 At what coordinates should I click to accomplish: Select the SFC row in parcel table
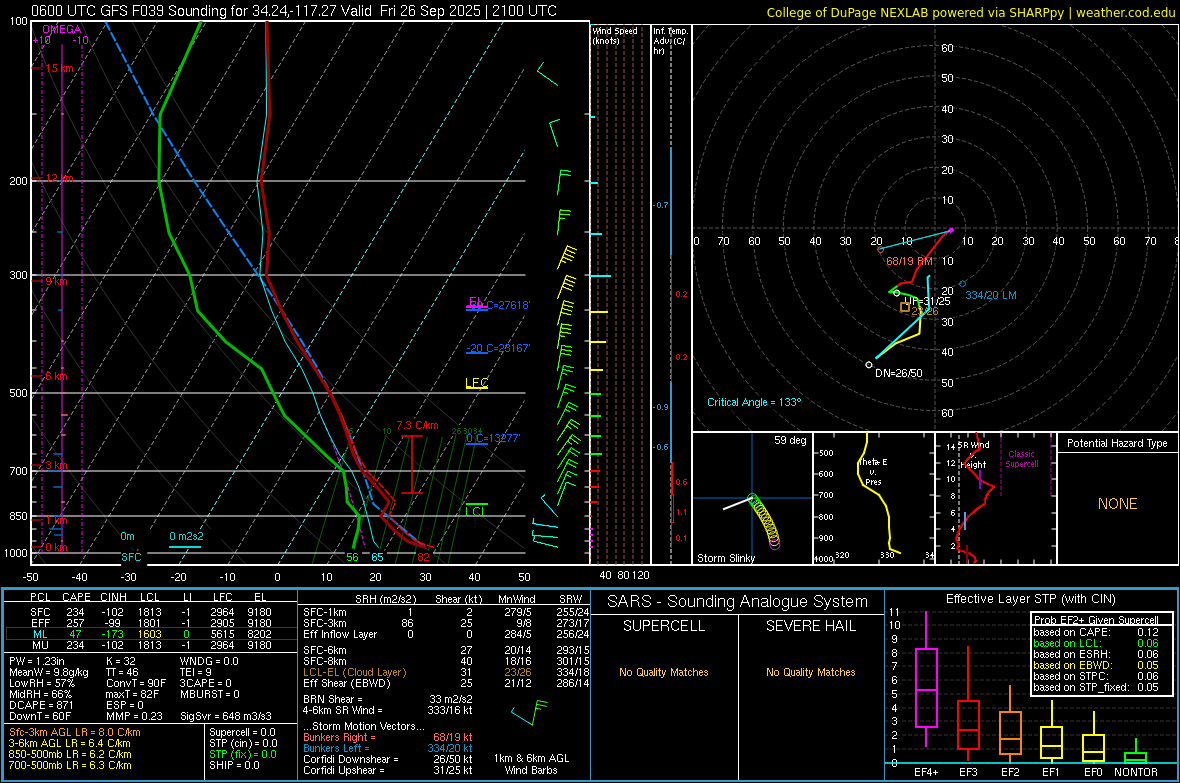pyautogui.click(x=150, y=612)
